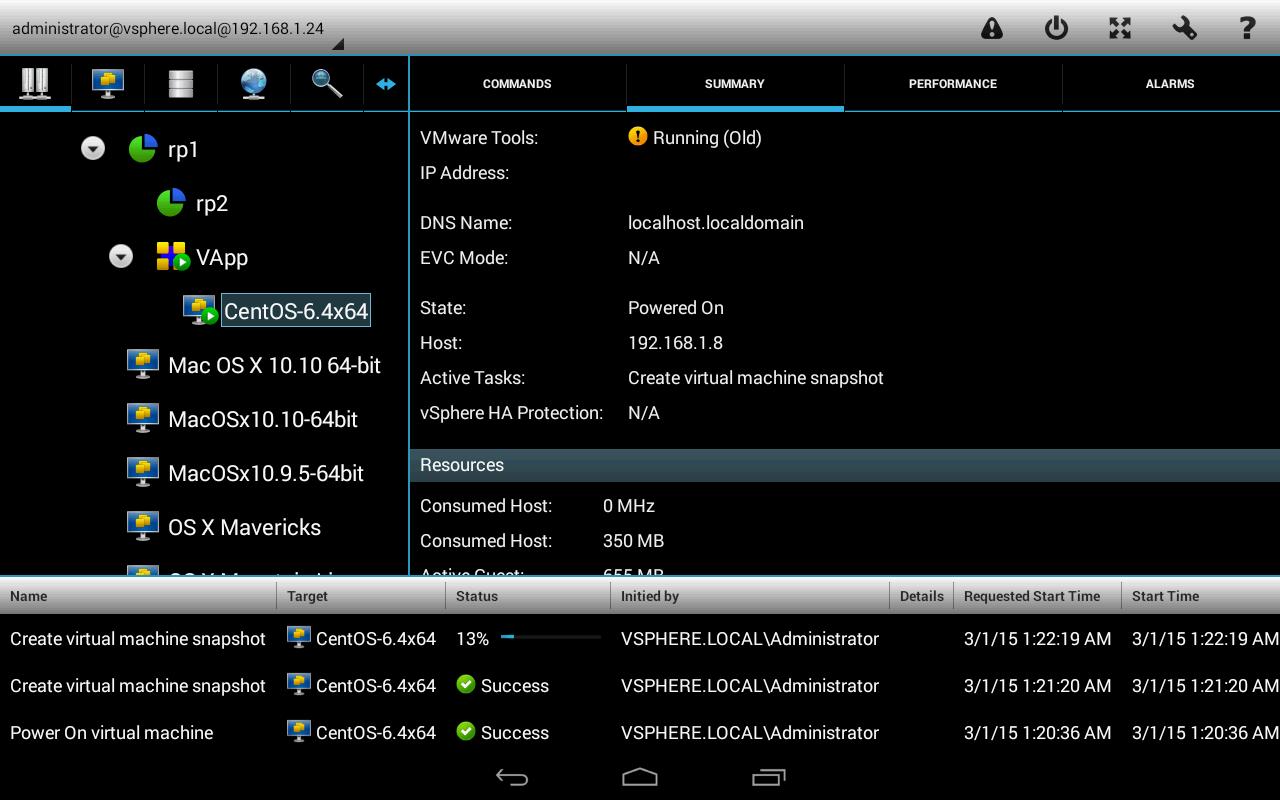Sort tasks by Name column header
Screen dimensions: 1280x800
138,596
